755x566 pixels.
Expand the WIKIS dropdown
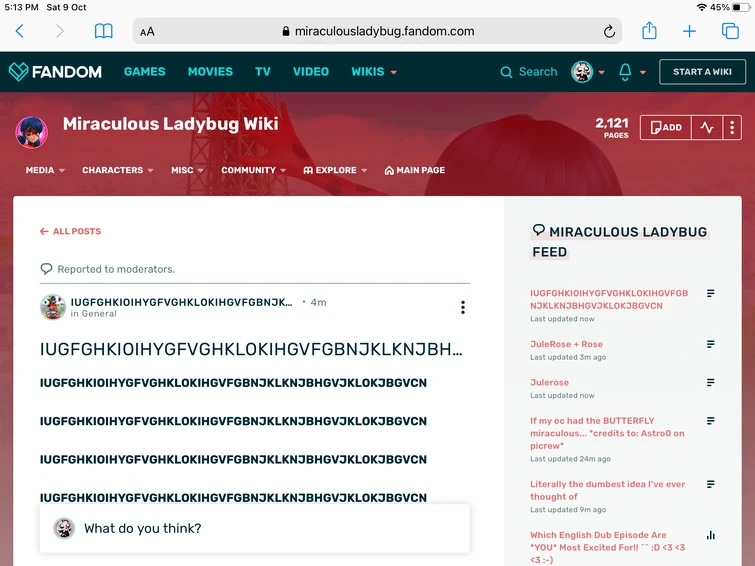click(374, 72)
